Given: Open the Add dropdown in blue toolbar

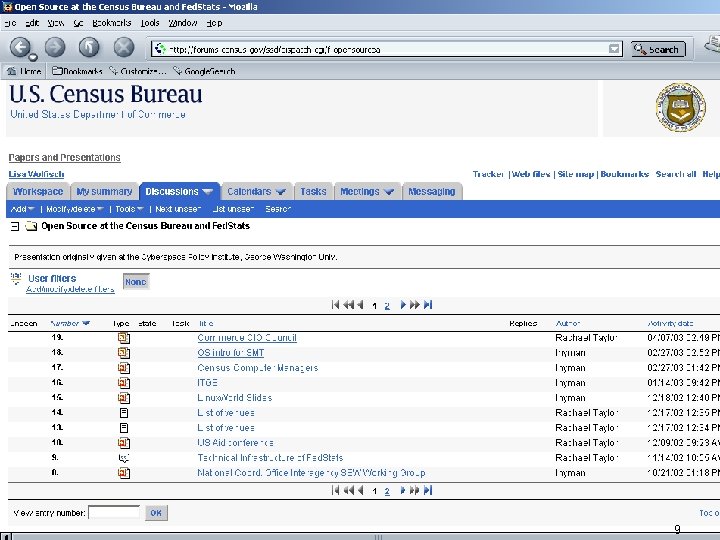Looking at the screenshot, I should [23, 209].
